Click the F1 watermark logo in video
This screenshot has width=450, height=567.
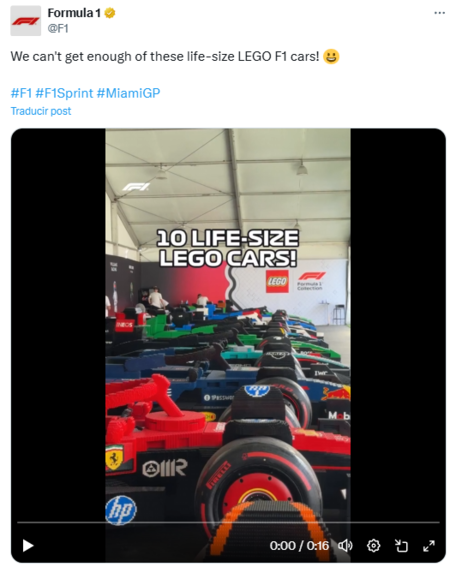click(136, 187)
